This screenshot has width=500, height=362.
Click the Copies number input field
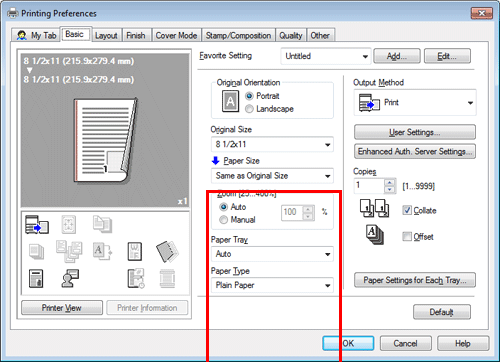[x=369, y=186]
